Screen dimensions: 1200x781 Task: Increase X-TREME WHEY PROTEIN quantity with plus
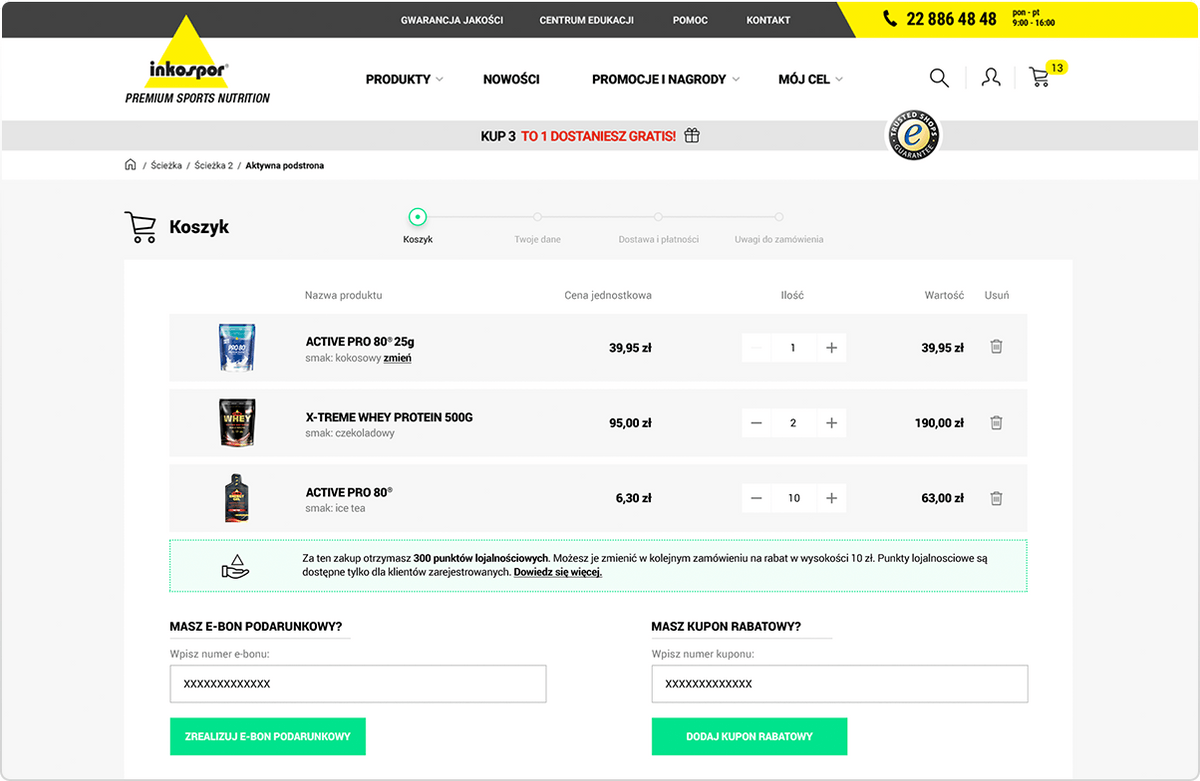[x=831, y=423]
